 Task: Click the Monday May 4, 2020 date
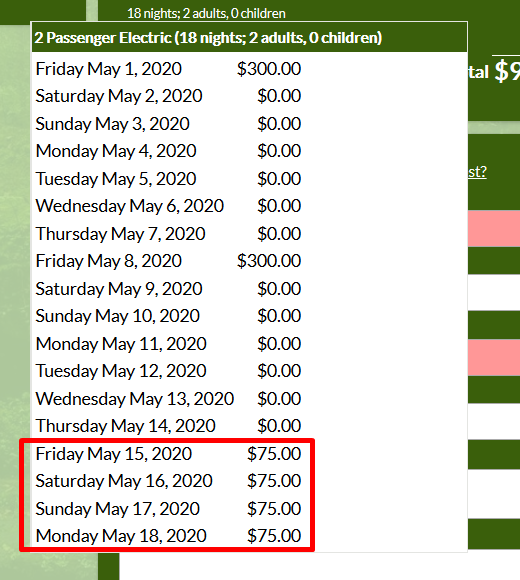click(x=116, y=151)
